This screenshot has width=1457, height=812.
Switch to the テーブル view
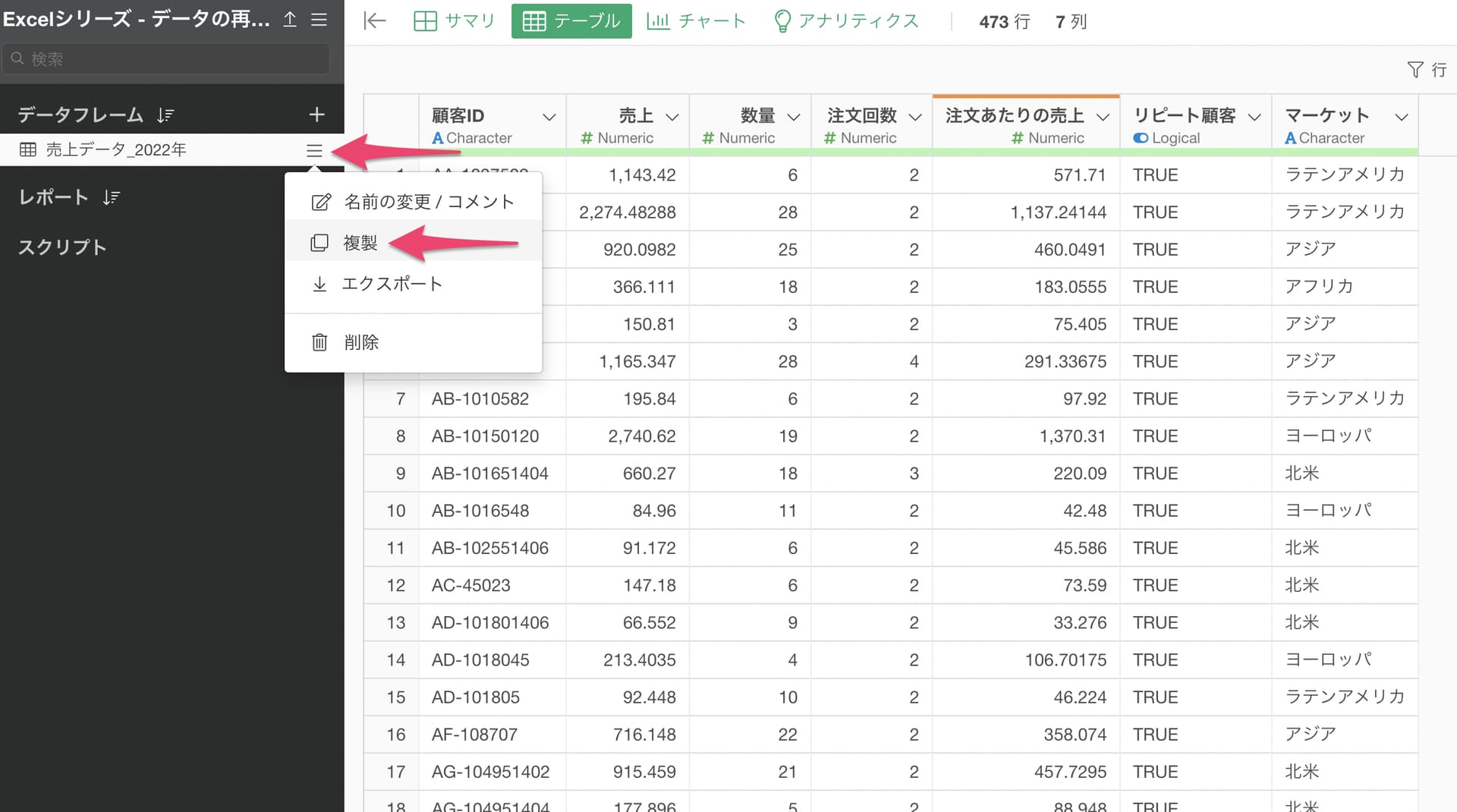[571, 21]
